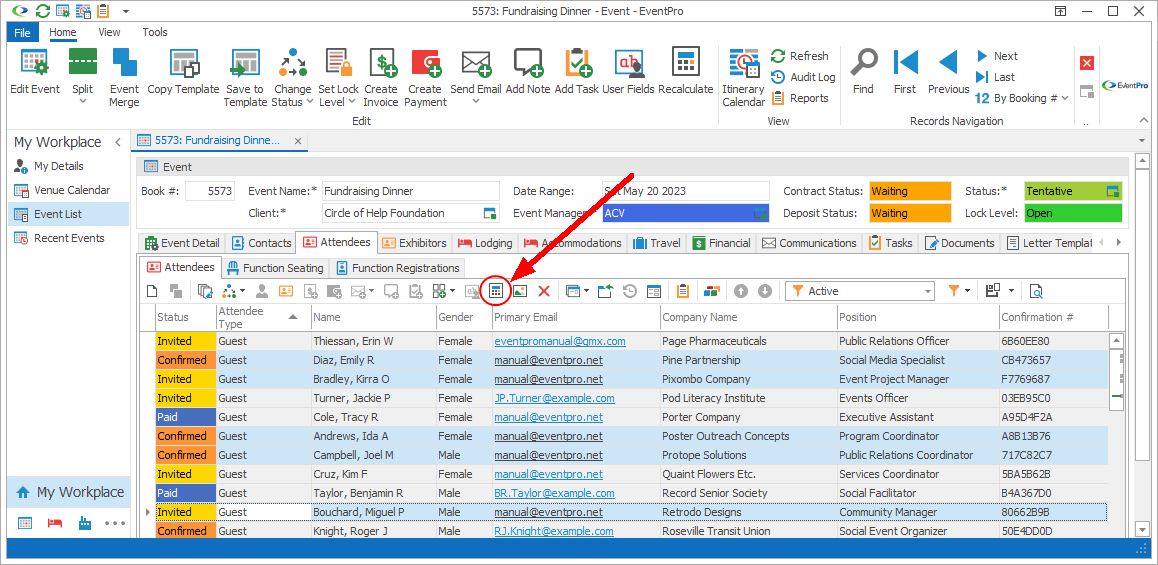Screen dimensions: 1158x565
Task: Click email link JP.Turner@example.com
Action: 555,398
